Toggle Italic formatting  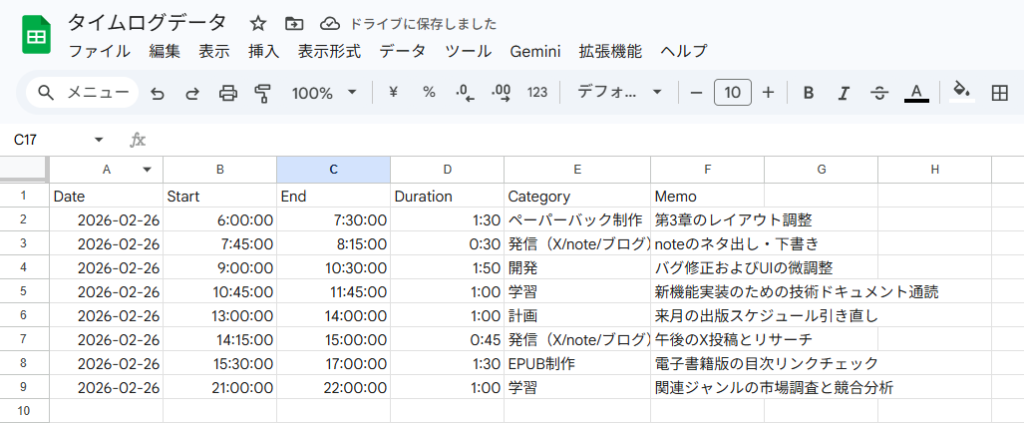[843, 93]
